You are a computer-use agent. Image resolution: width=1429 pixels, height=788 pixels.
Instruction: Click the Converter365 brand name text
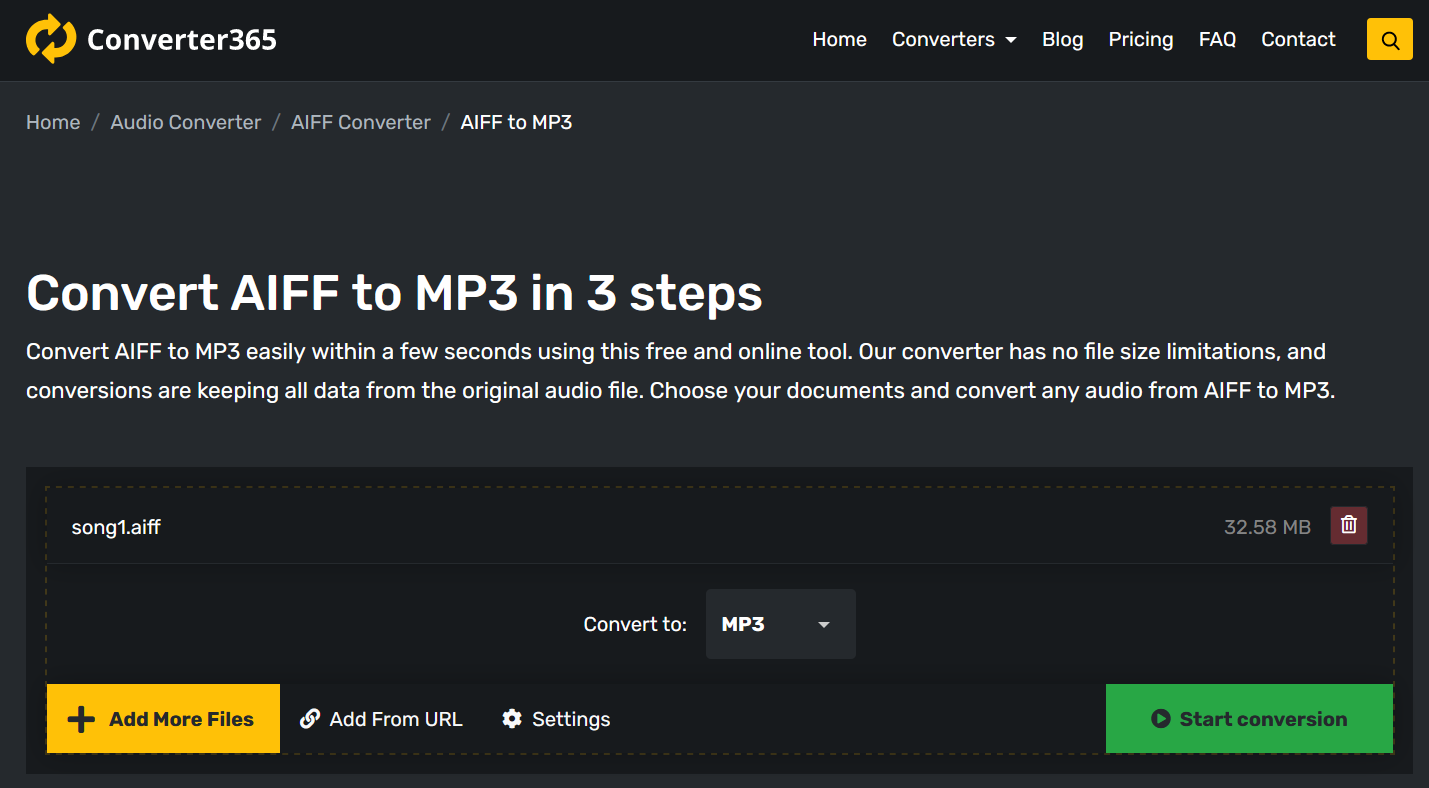click(181, 40)
